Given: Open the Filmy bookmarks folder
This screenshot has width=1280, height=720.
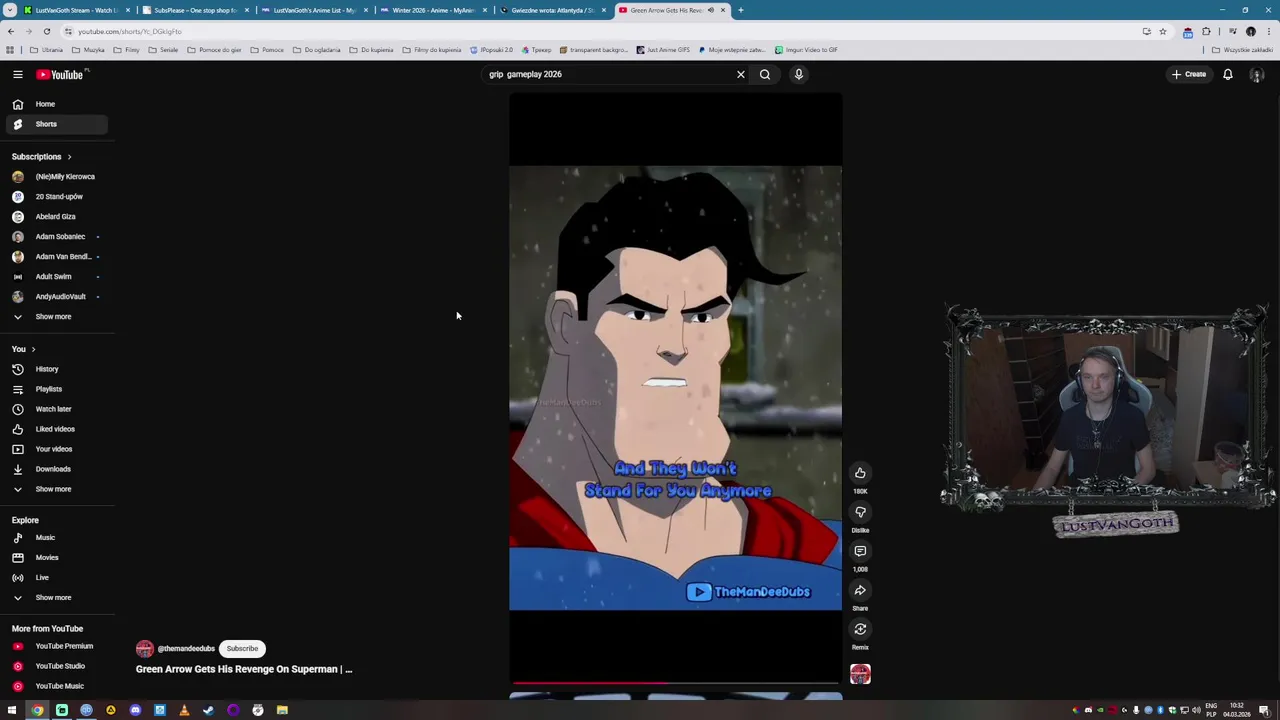Looking at the screenshot, I should click(x=128, y=50).
